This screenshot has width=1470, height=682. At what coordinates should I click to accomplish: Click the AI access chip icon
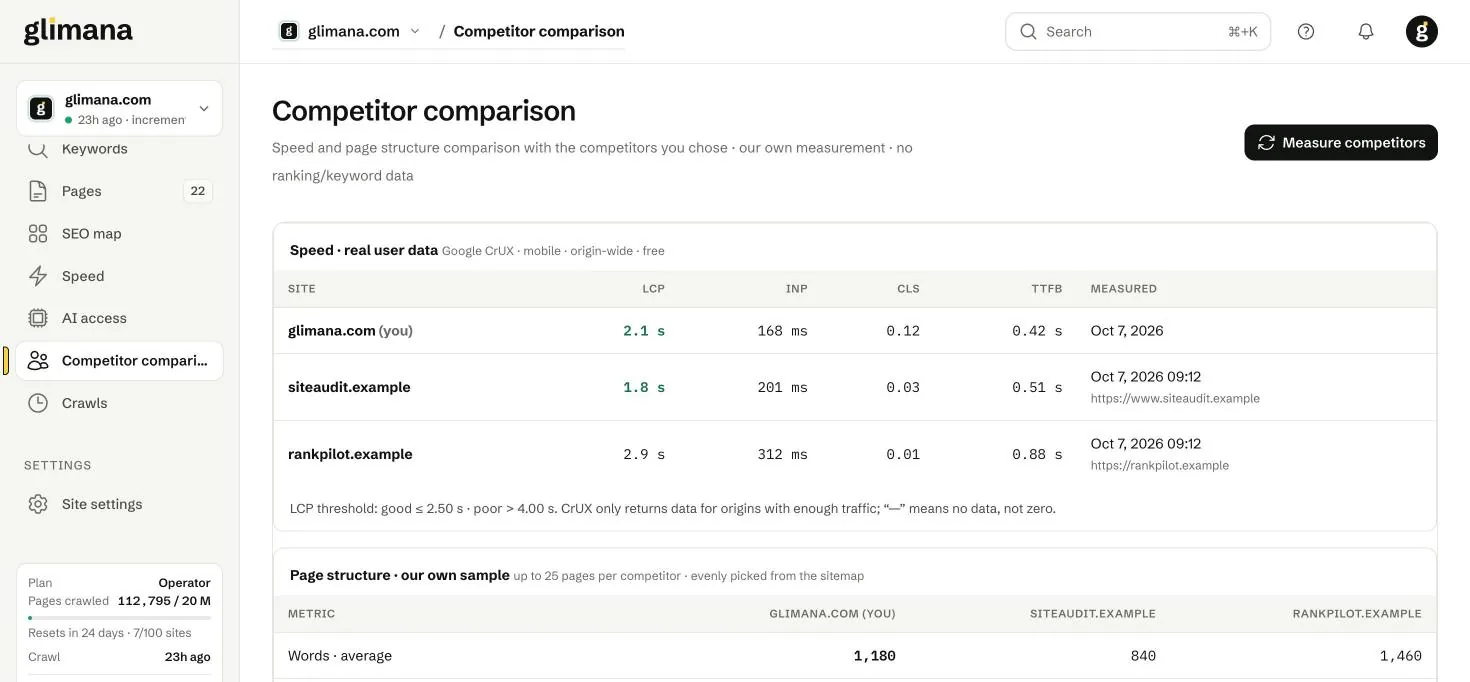pyautogui.click(x=38, y=318)
